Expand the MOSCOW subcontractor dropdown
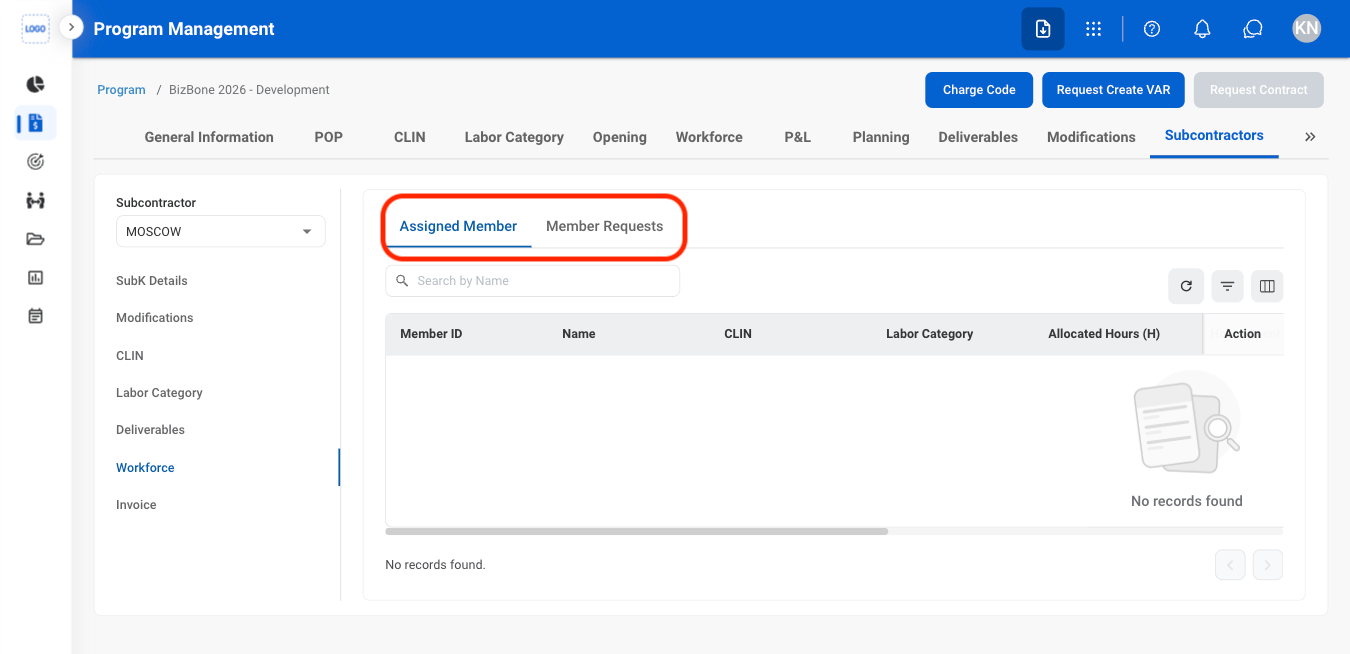Image resolution: width=1350 pixels, height=654 pixels. (x=220, y=231)
